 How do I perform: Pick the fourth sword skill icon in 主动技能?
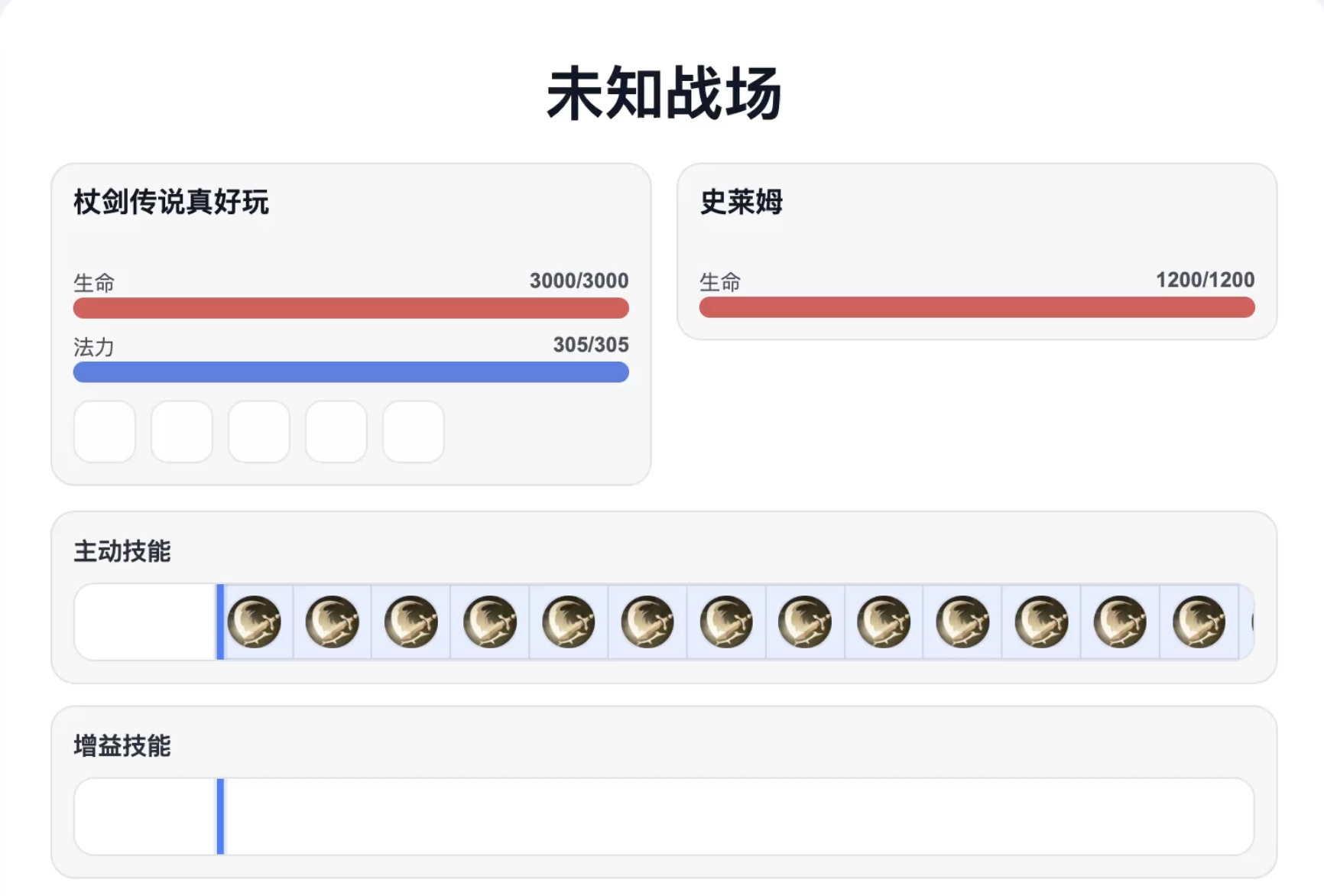(490, 622)
